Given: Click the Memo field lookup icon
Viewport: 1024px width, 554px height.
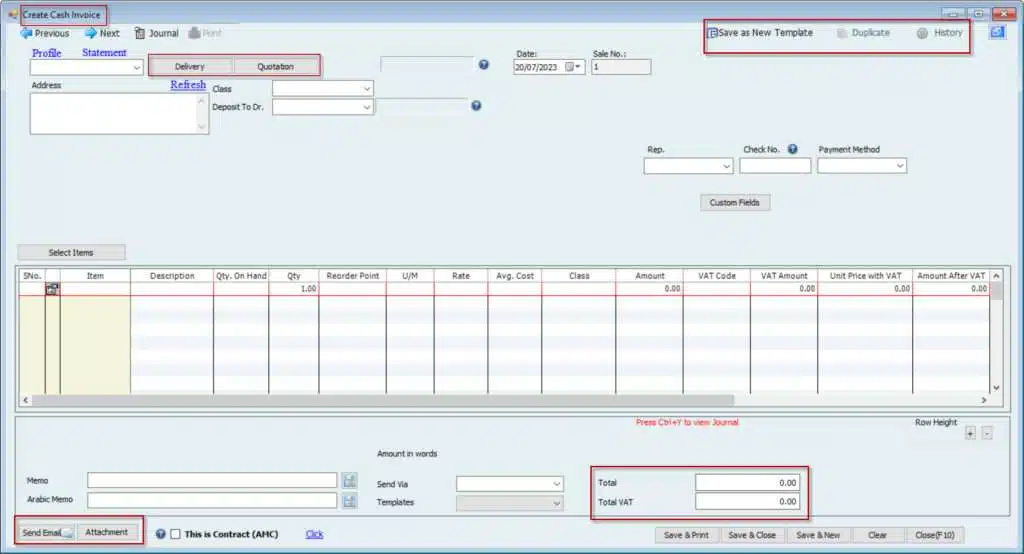Looking at the screenshot, I should coord(349,481).
